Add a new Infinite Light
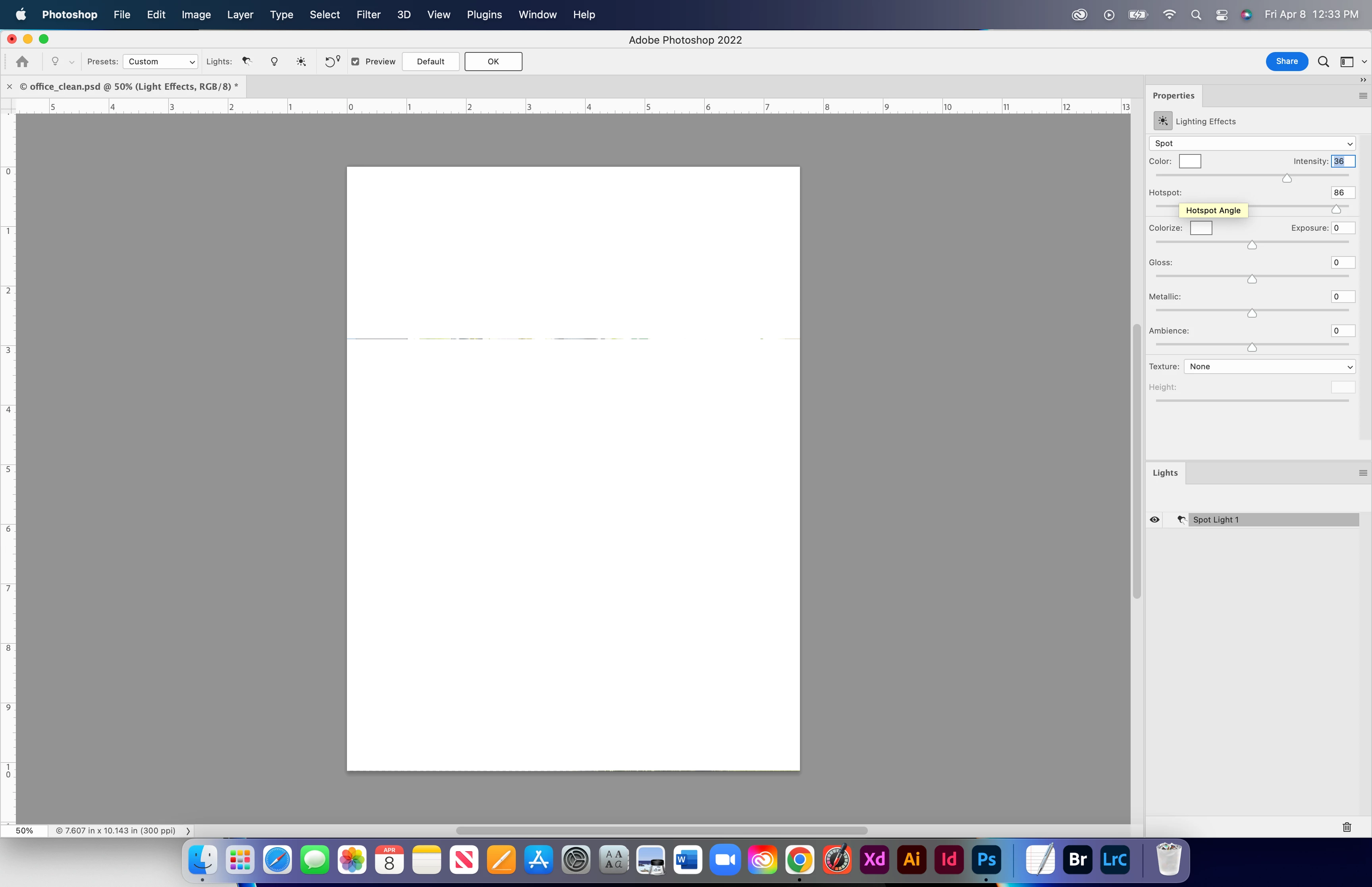The width and height of the screenshot is (1372, 887). pos(301,61)
